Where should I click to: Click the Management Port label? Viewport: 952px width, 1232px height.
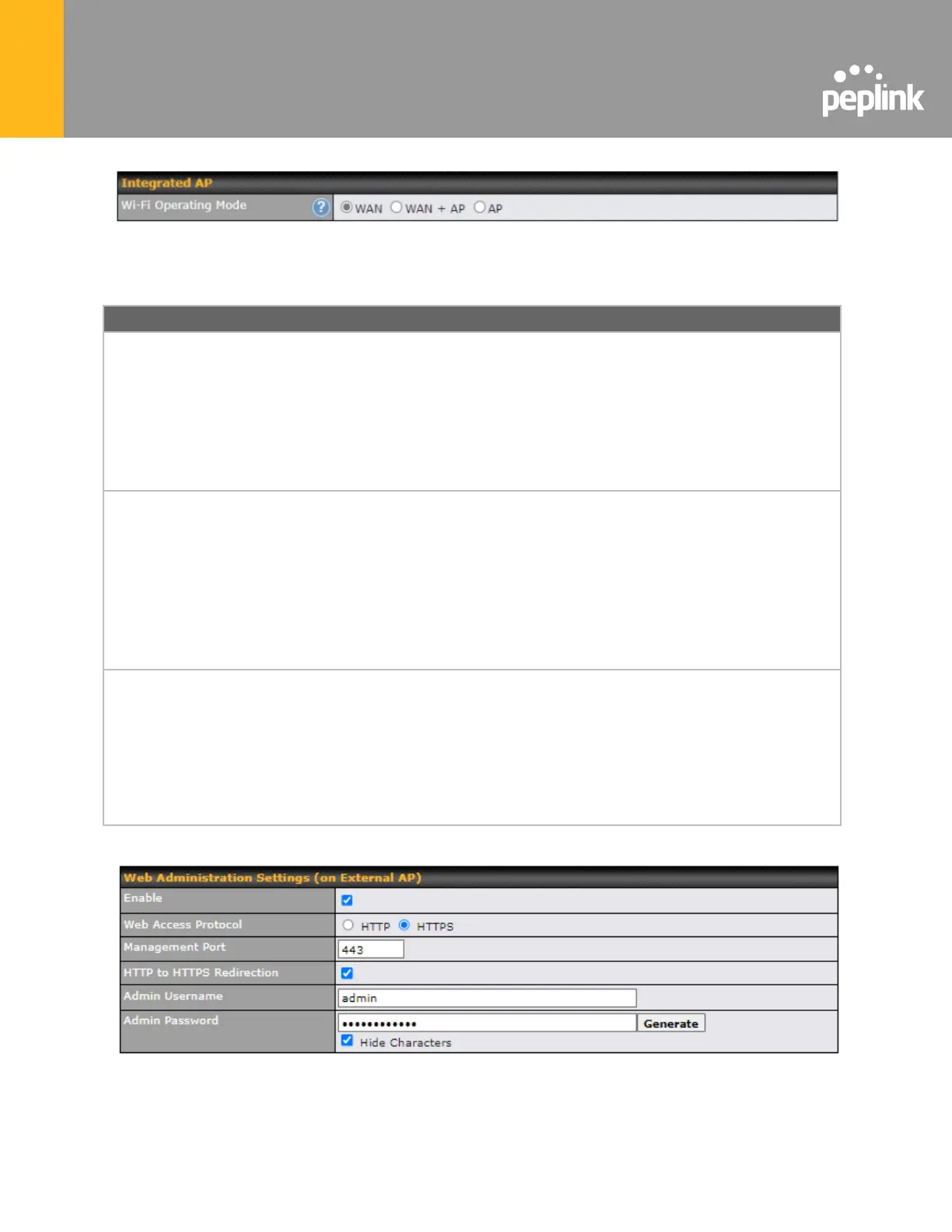[x=174, y=947]
